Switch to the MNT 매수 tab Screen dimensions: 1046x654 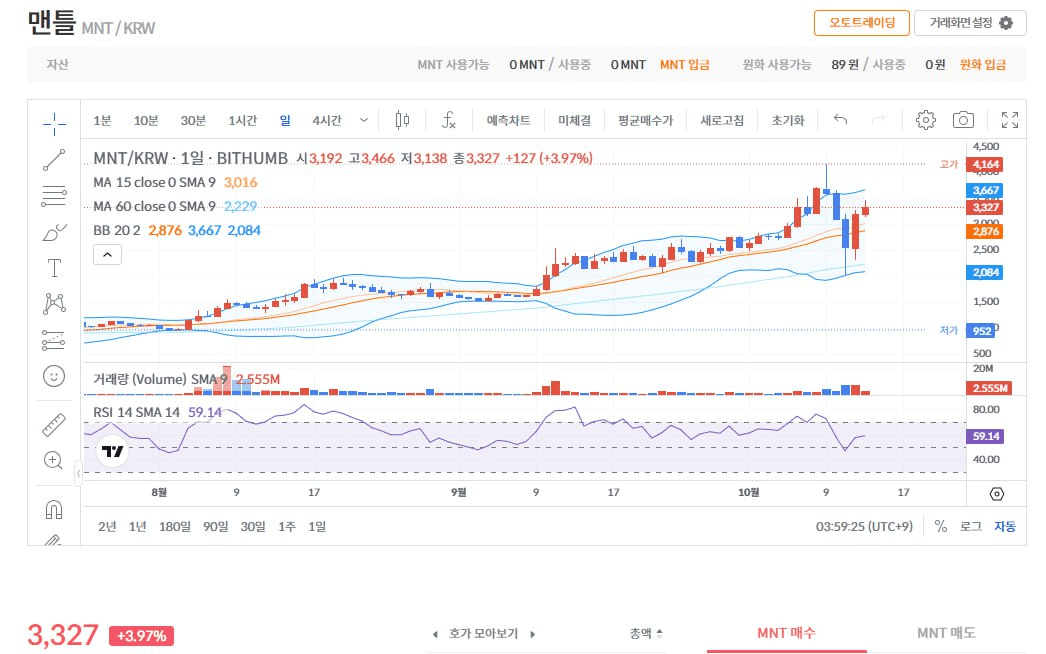coord(786,633)
